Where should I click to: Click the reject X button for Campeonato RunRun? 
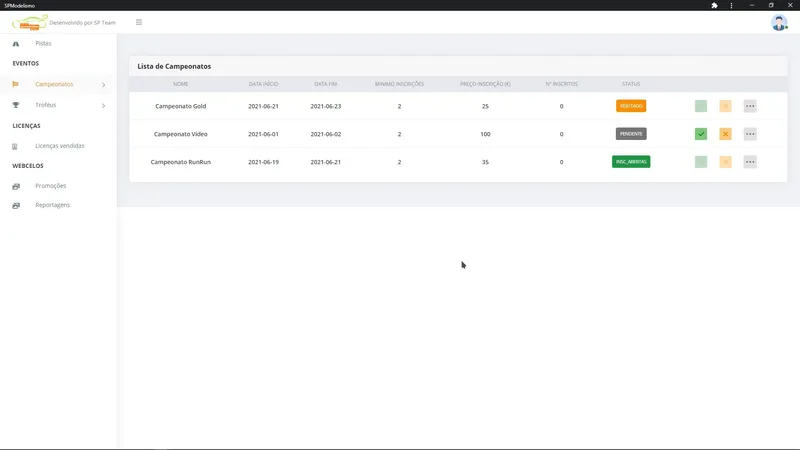coord(726,162)
